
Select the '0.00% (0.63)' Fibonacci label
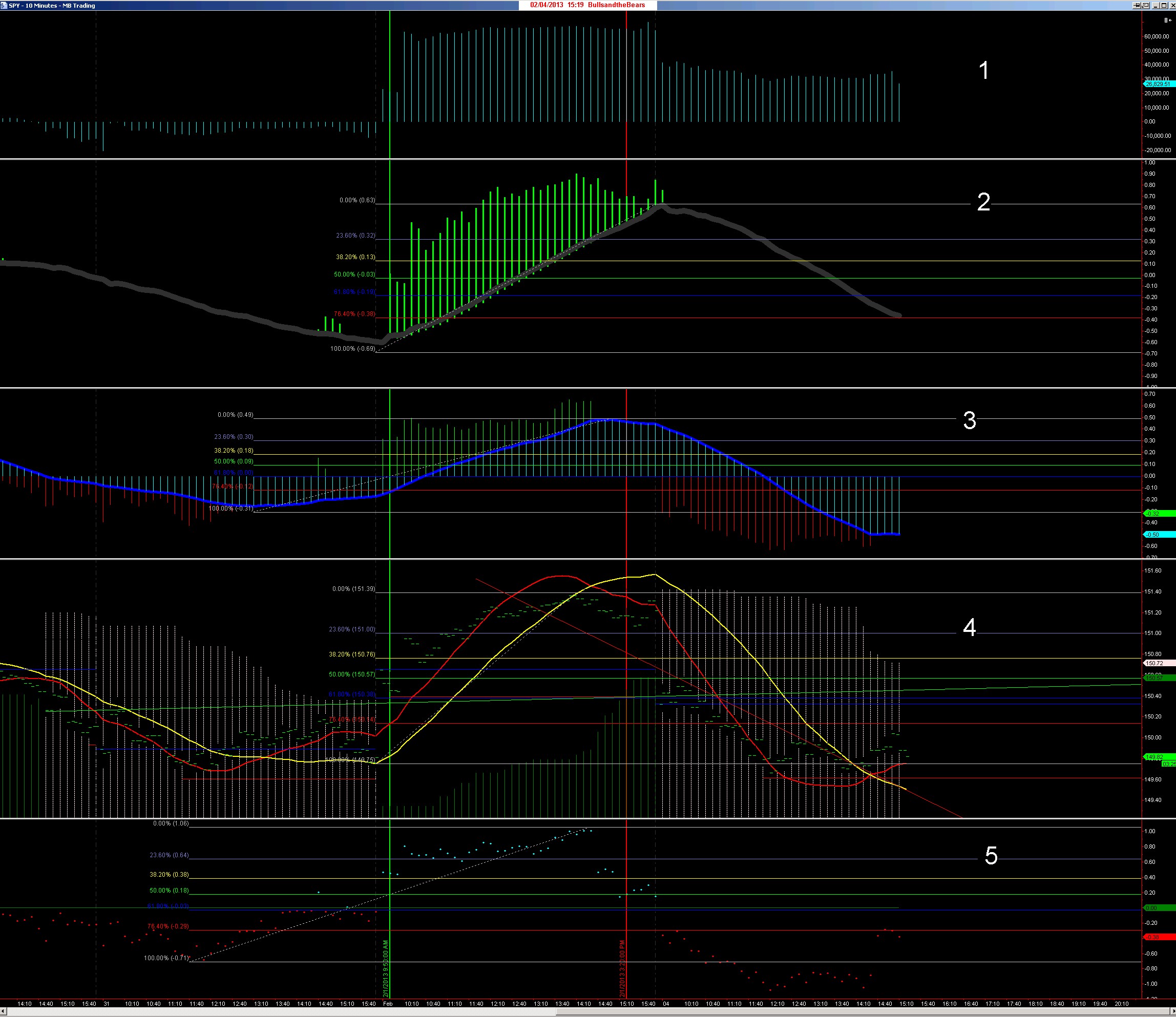tap(357, 200)
